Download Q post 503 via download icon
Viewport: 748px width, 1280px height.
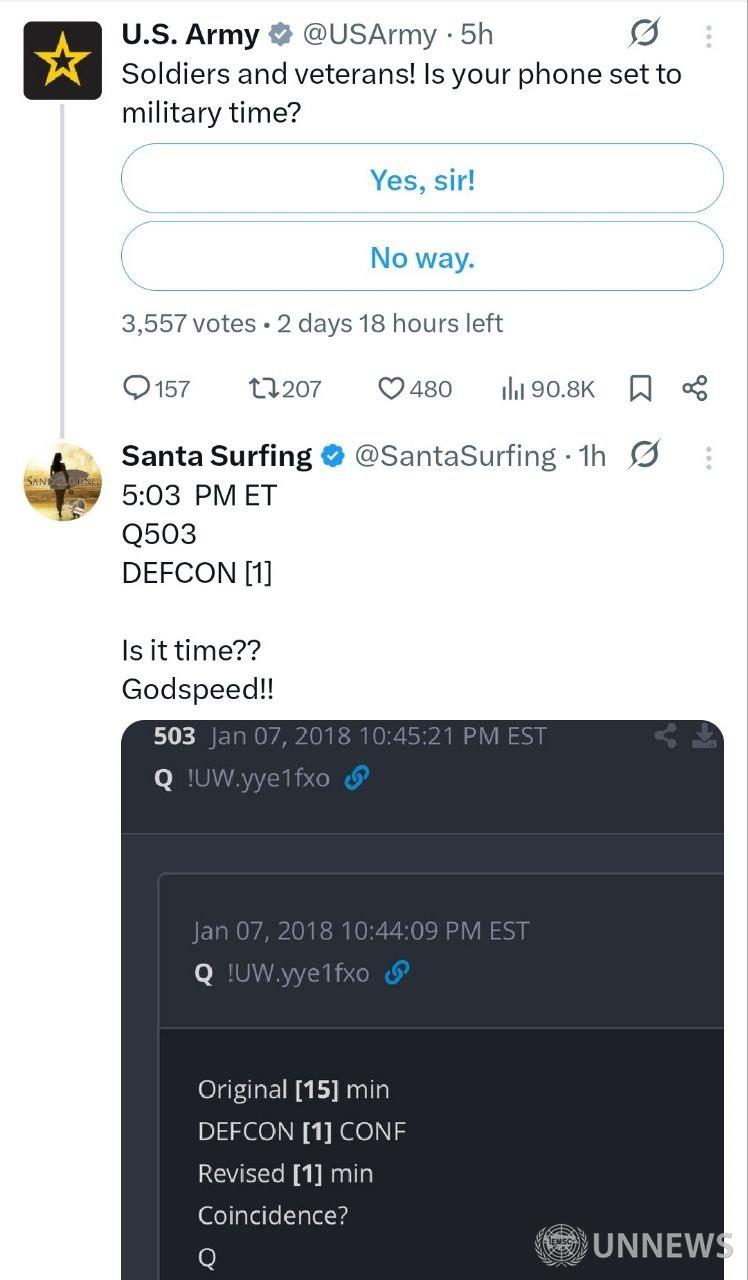click(705, 735)
